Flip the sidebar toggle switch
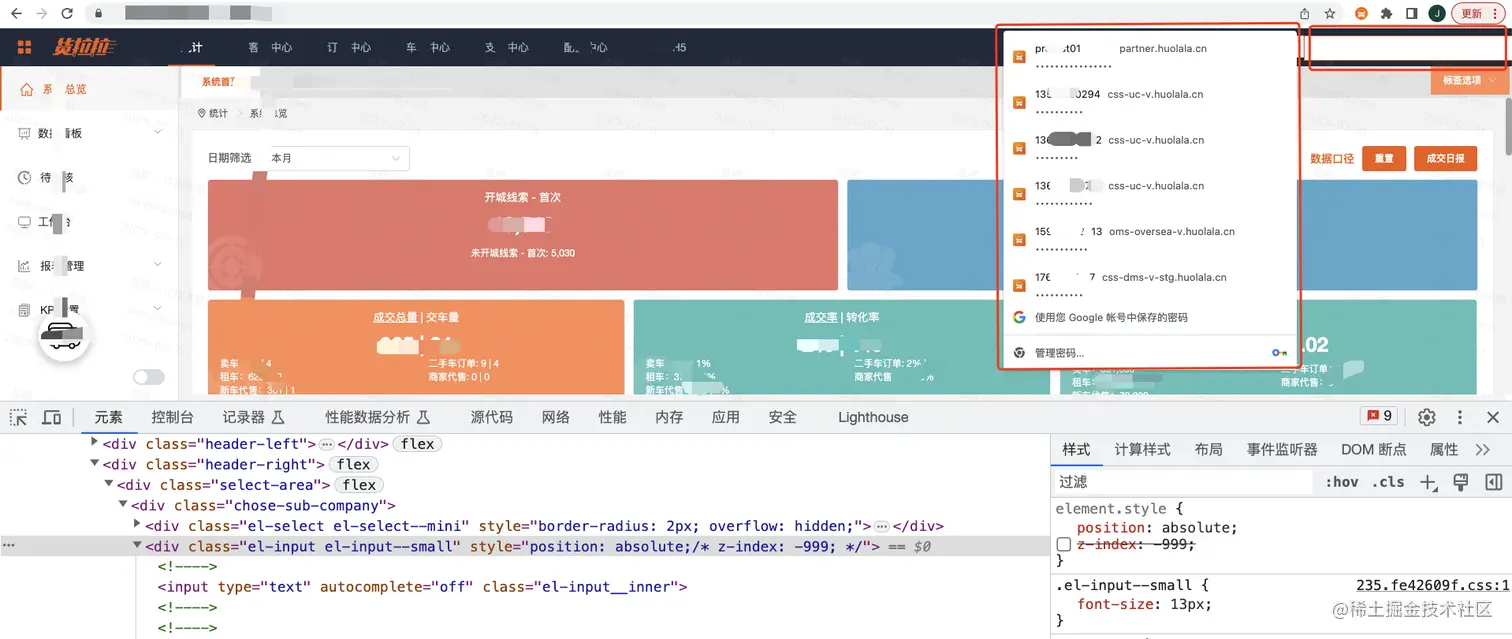 pos(149,377)
